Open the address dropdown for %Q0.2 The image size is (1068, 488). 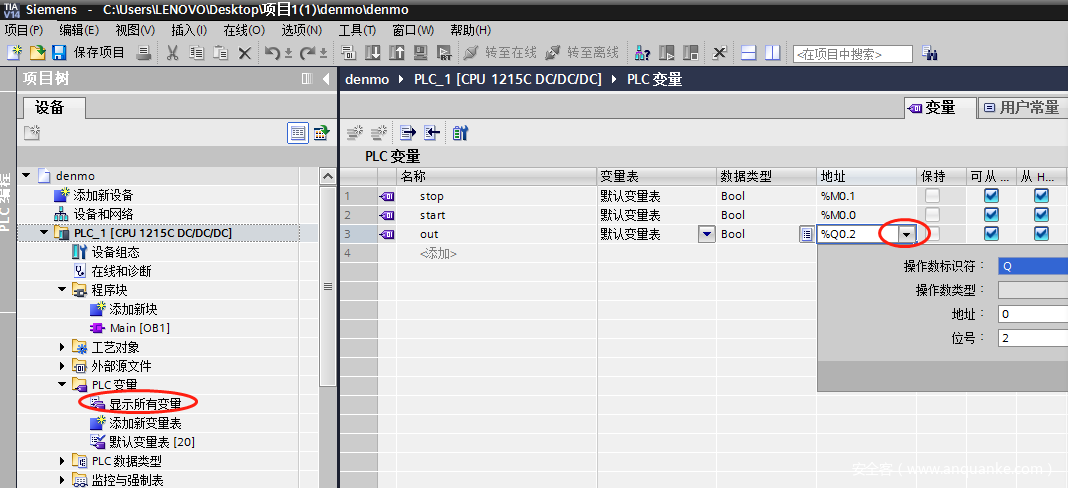pos(906,234)
